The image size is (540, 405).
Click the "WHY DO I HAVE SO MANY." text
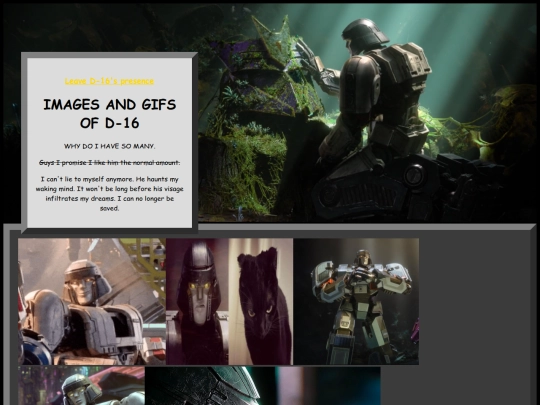[x=110, y=146]
